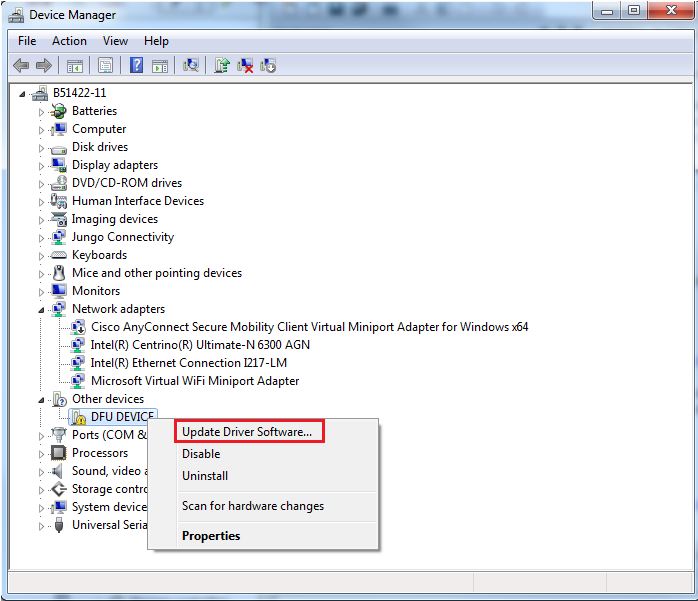Click Update Driver Software toolbar icon
The image size is (698, 601).
click(222, 66)
